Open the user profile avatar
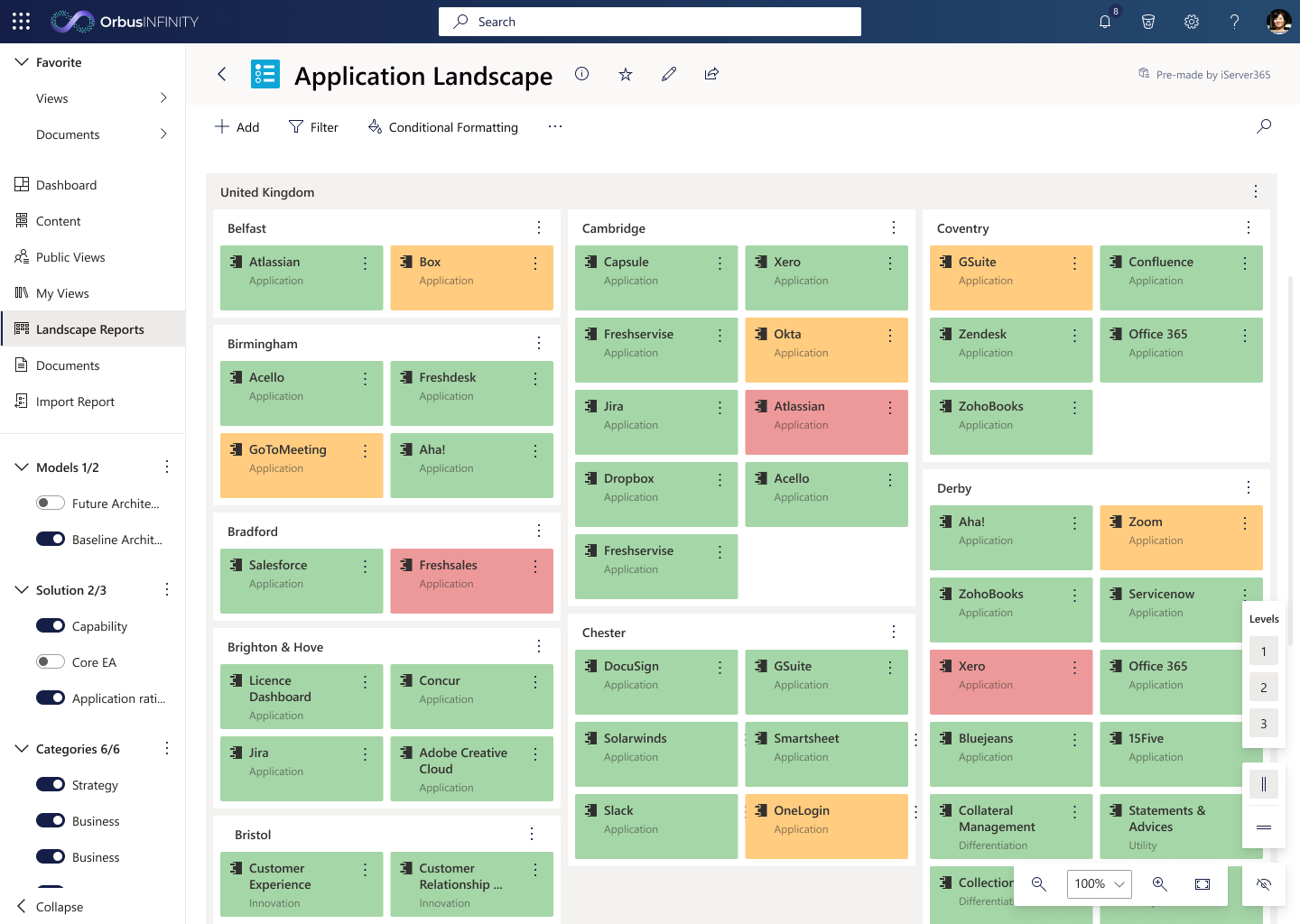1300x924 pixels. click(x=1278, y=22)
